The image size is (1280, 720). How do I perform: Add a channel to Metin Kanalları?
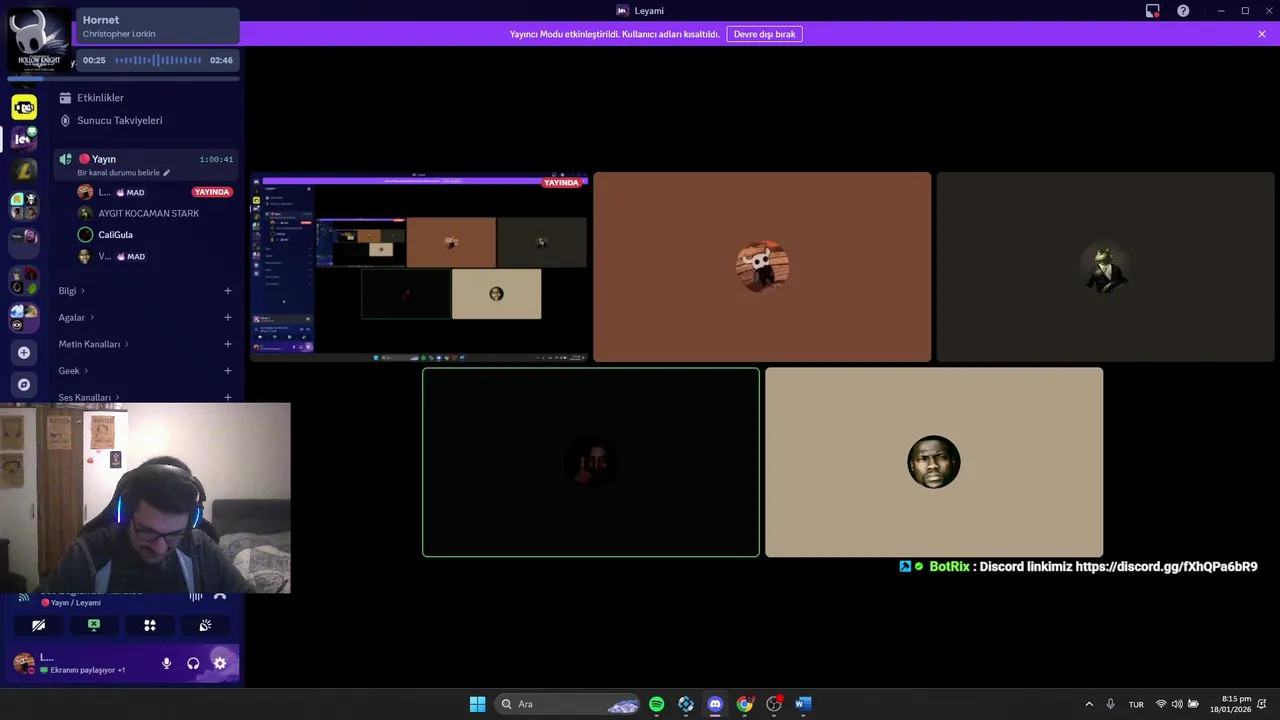(228, 344)
